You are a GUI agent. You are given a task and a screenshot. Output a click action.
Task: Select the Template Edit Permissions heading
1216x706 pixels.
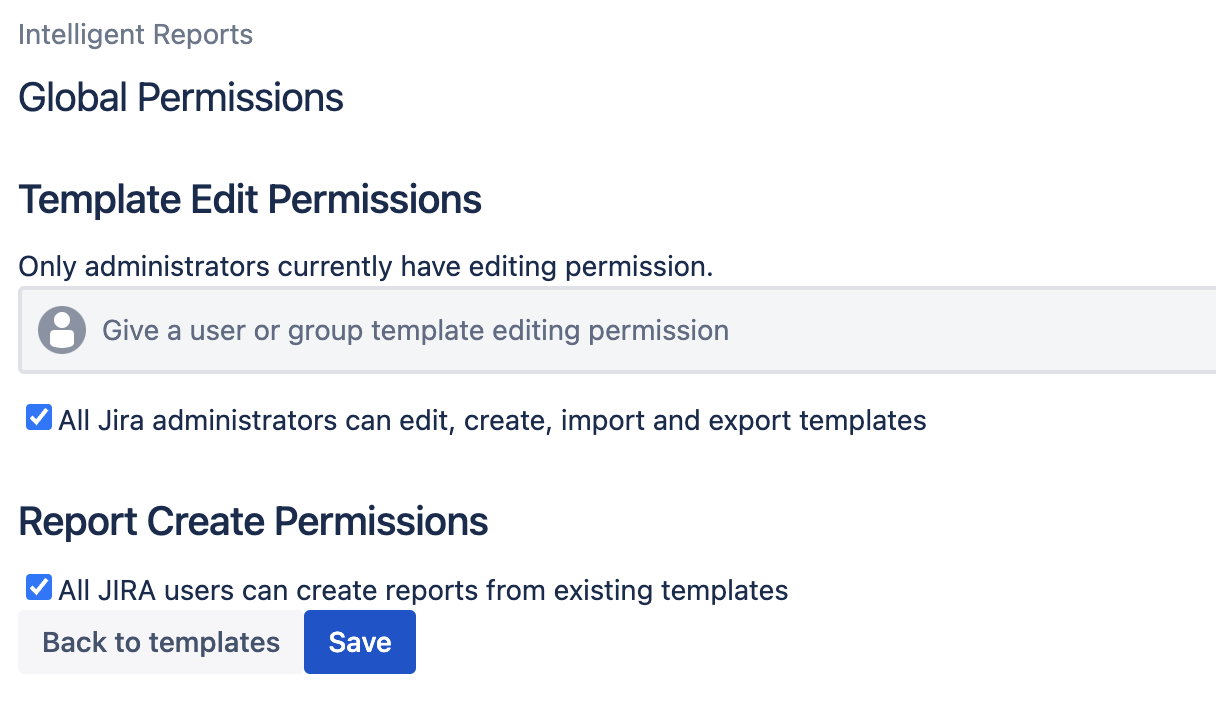250,199
